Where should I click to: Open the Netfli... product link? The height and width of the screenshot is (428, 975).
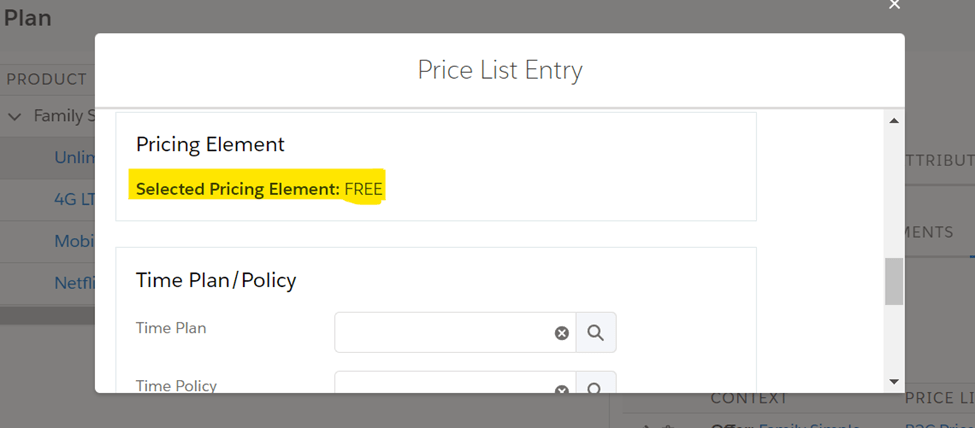click(x=74, y=283)
